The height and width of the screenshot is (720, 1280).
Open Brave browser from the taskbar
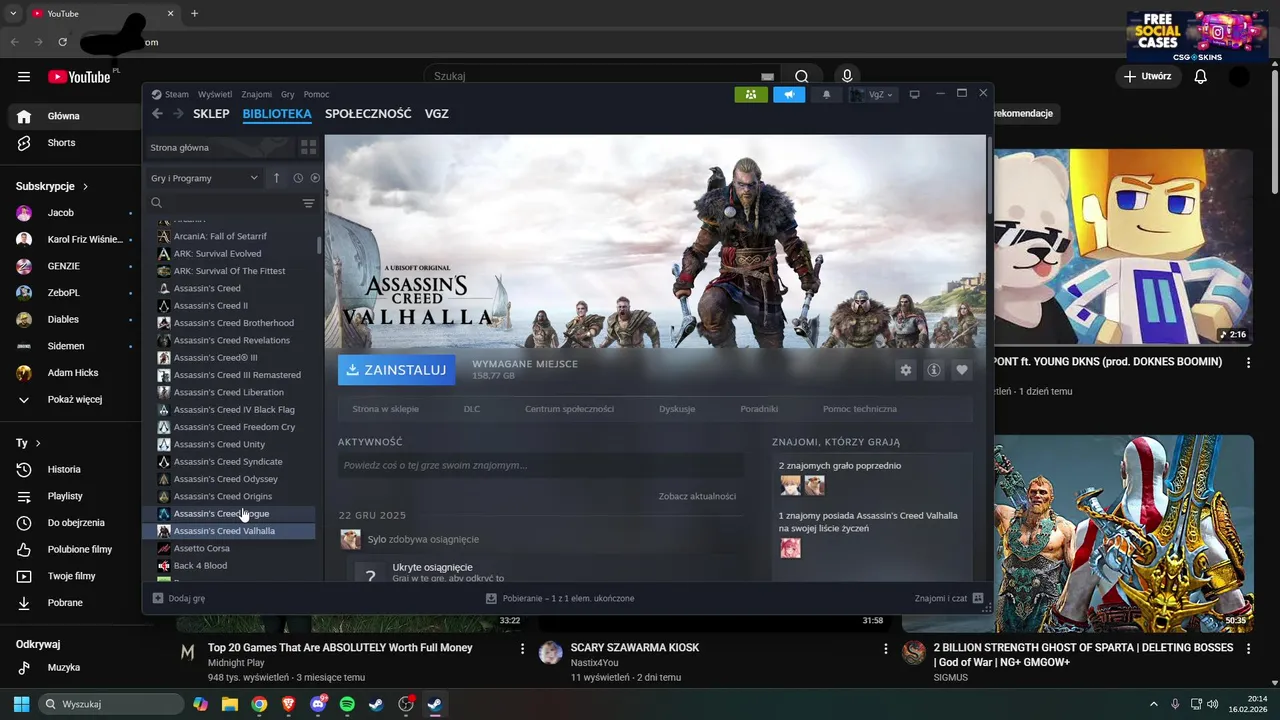pyautogui.click(x=288, y=704)
